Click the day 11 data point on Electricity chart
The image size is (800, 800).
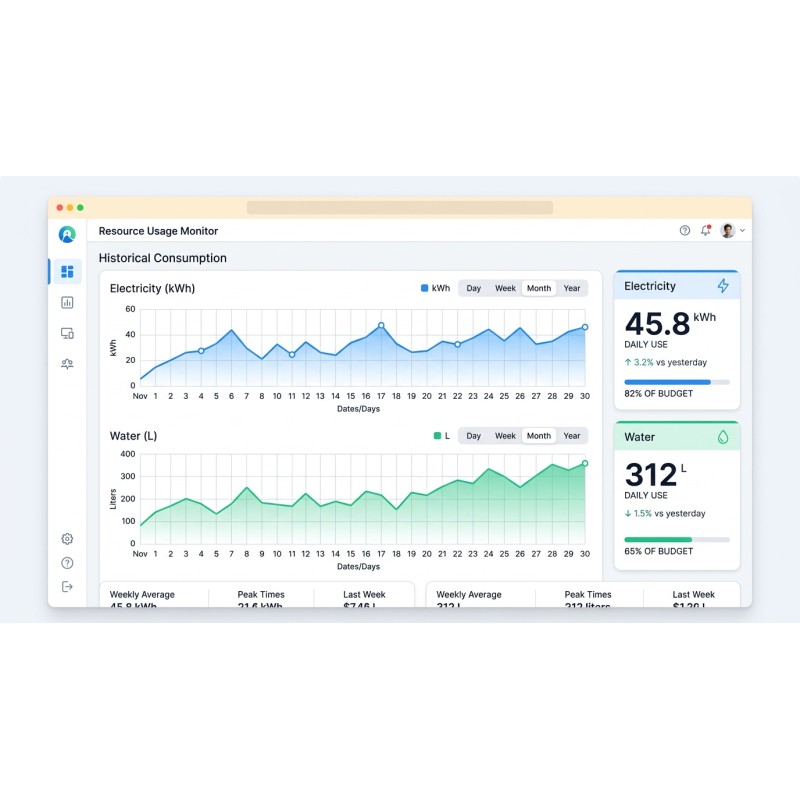click(292, 354)
